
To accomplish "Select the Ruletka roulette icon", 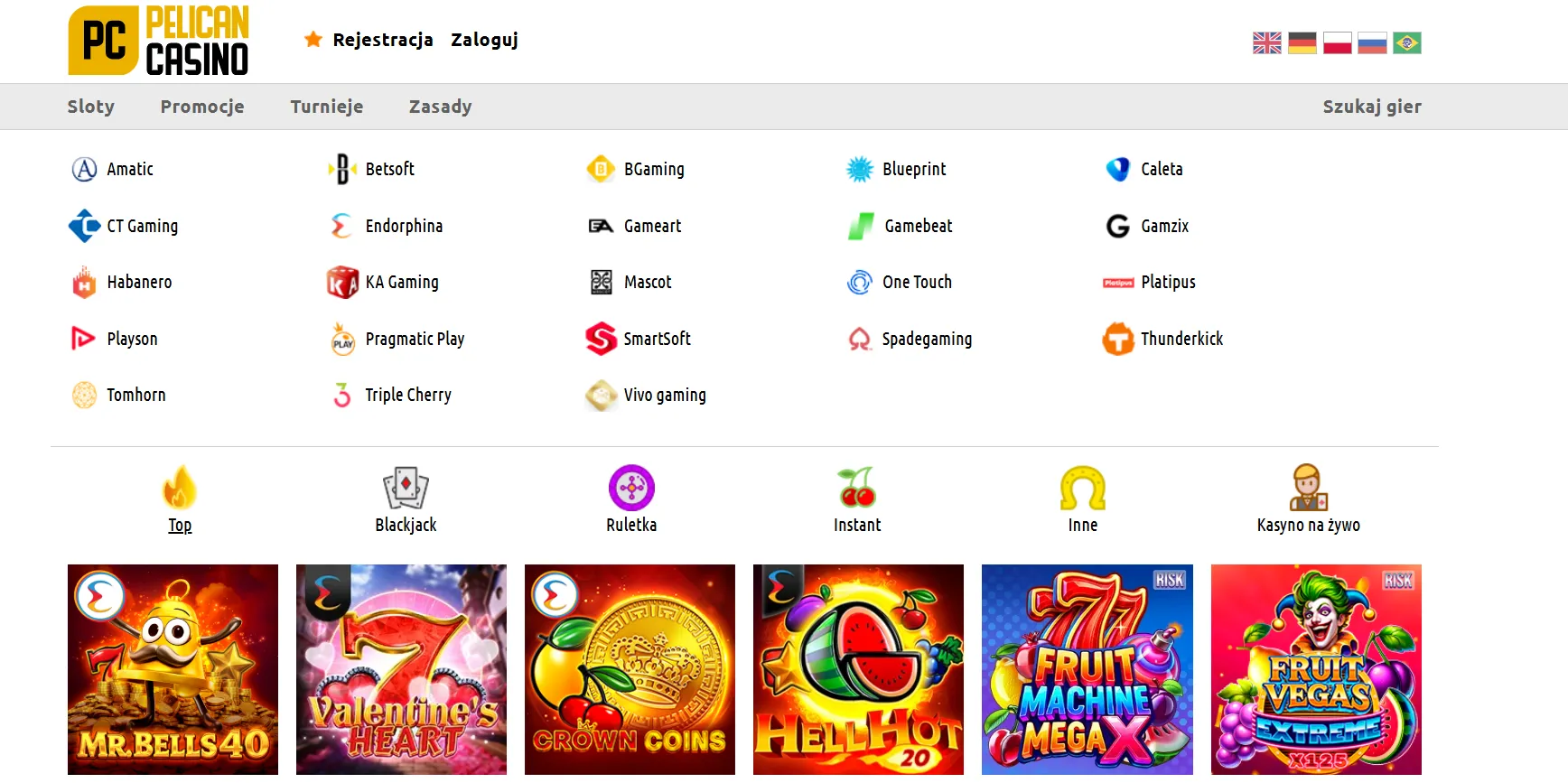I will click(x=631, y=488).
